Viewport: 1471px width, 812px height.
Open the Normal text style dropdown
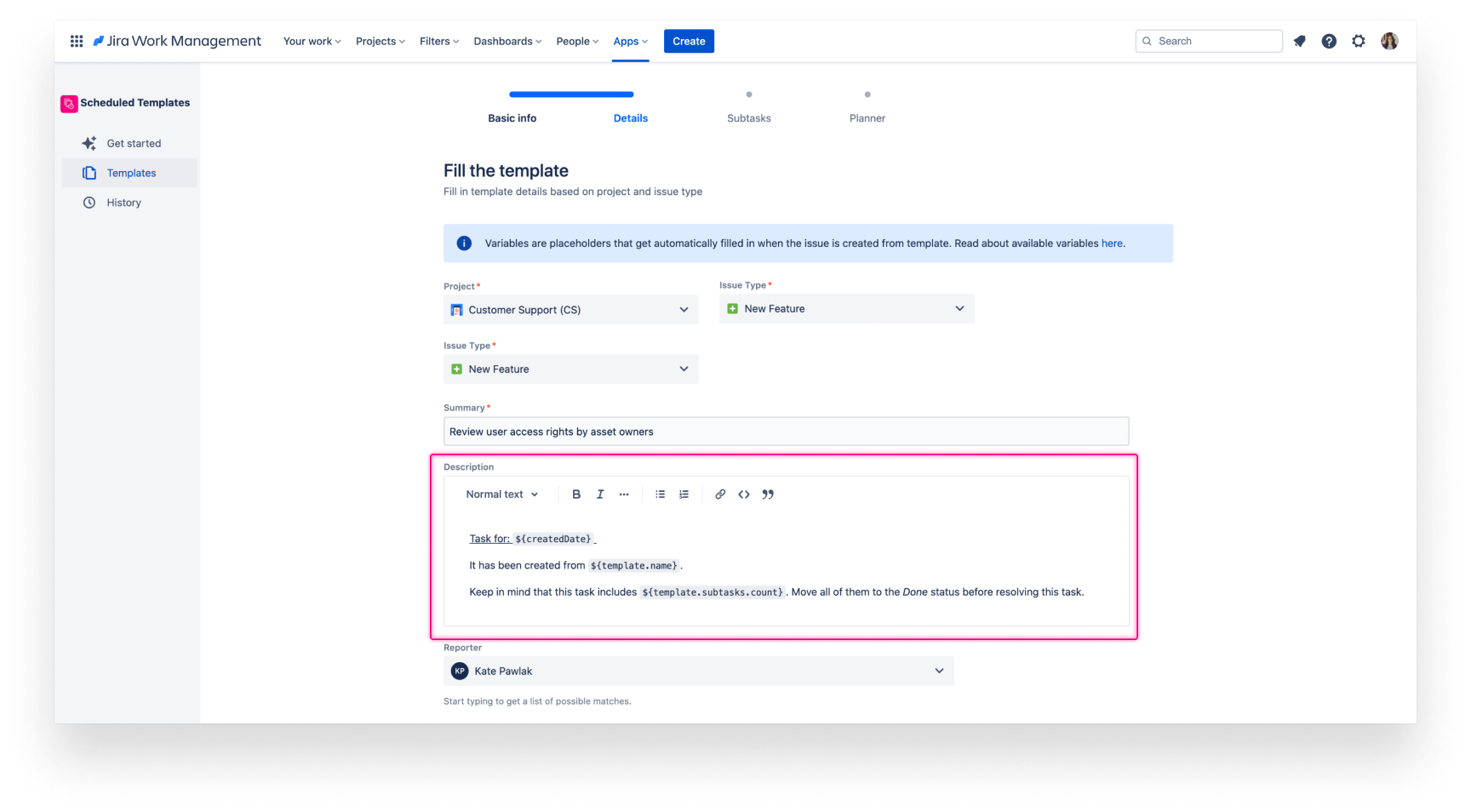point(502,495)
